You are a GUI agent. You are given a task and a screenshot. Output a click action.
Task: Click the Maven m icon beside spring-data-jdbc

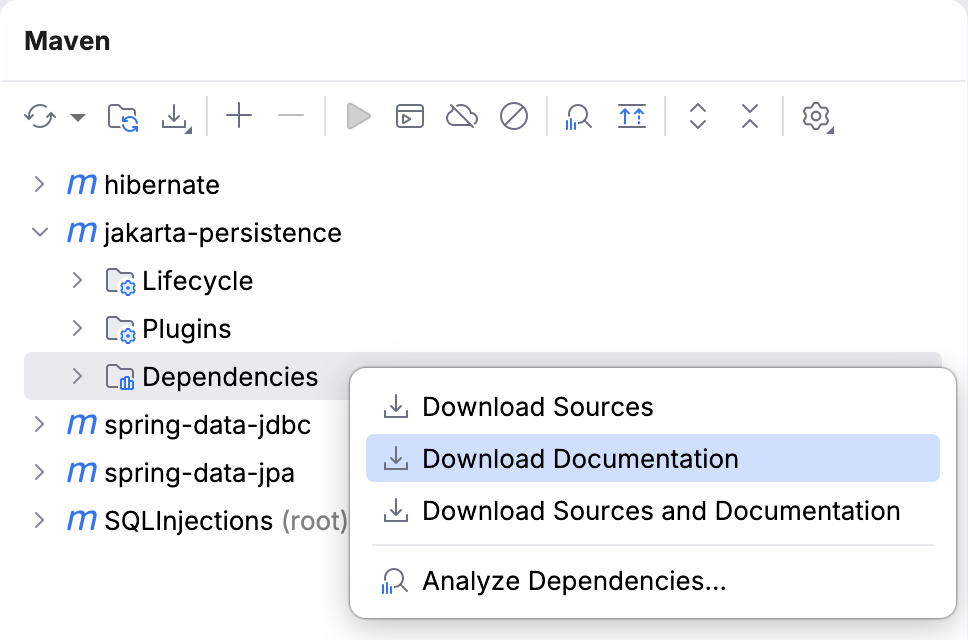click(x=81, y=425)
